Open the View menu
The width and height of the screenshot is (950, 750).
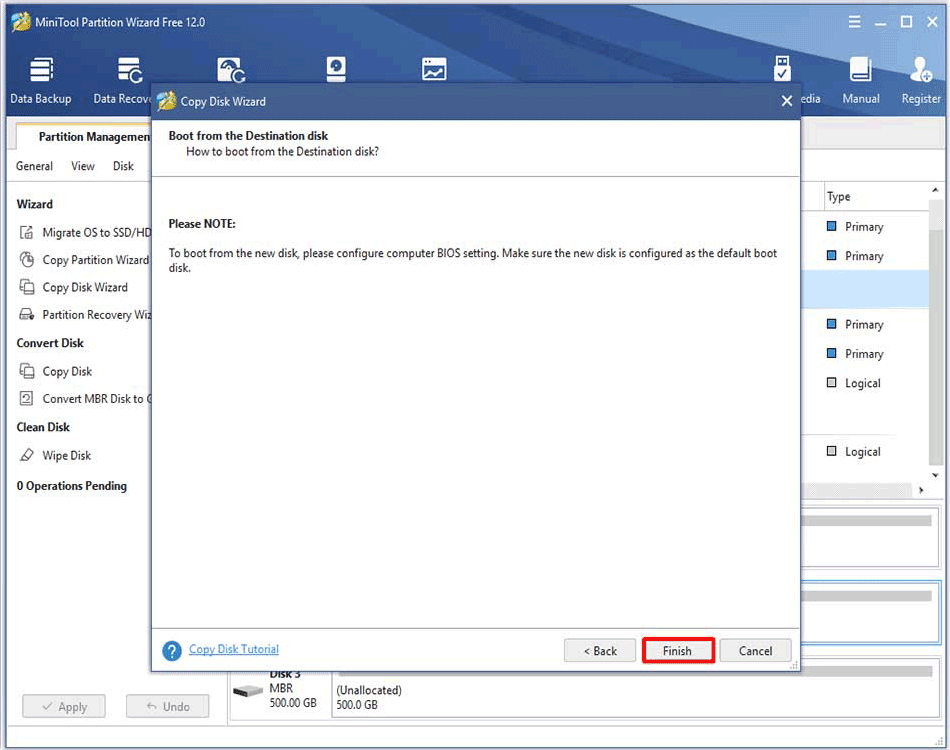point(83,166)
